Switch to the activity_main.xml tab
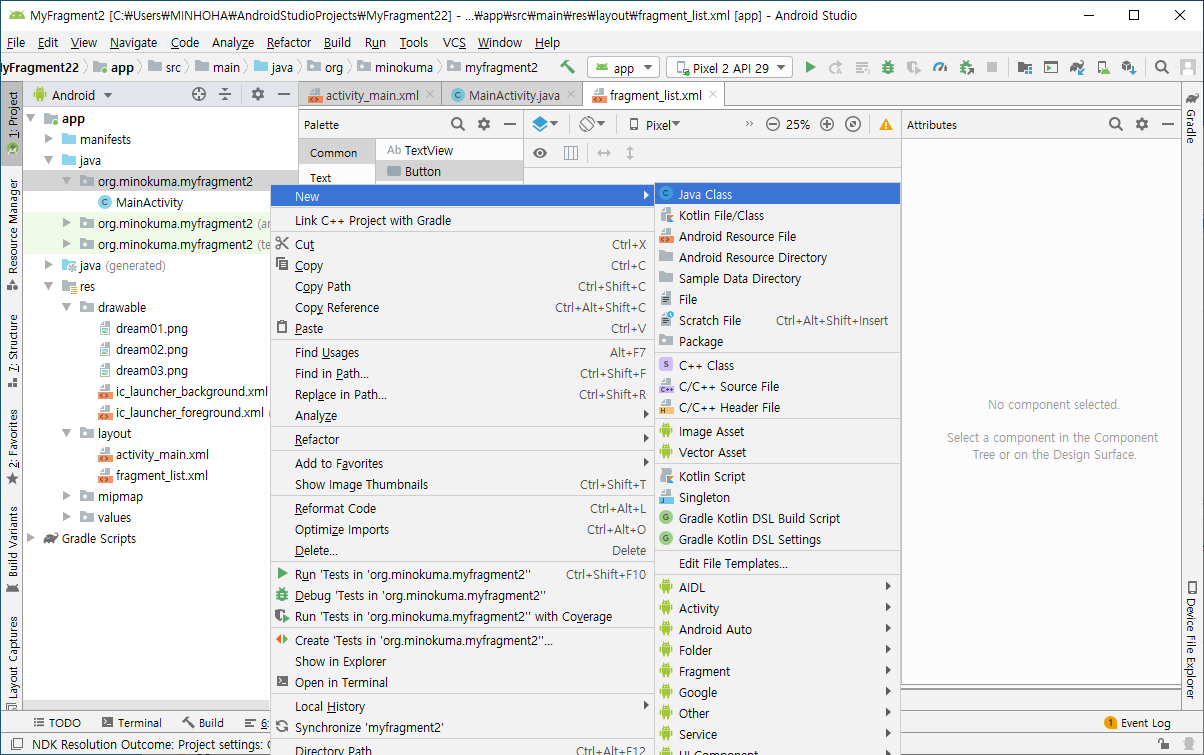Viewport: 1204px width, 755px height. coord(371,95)
